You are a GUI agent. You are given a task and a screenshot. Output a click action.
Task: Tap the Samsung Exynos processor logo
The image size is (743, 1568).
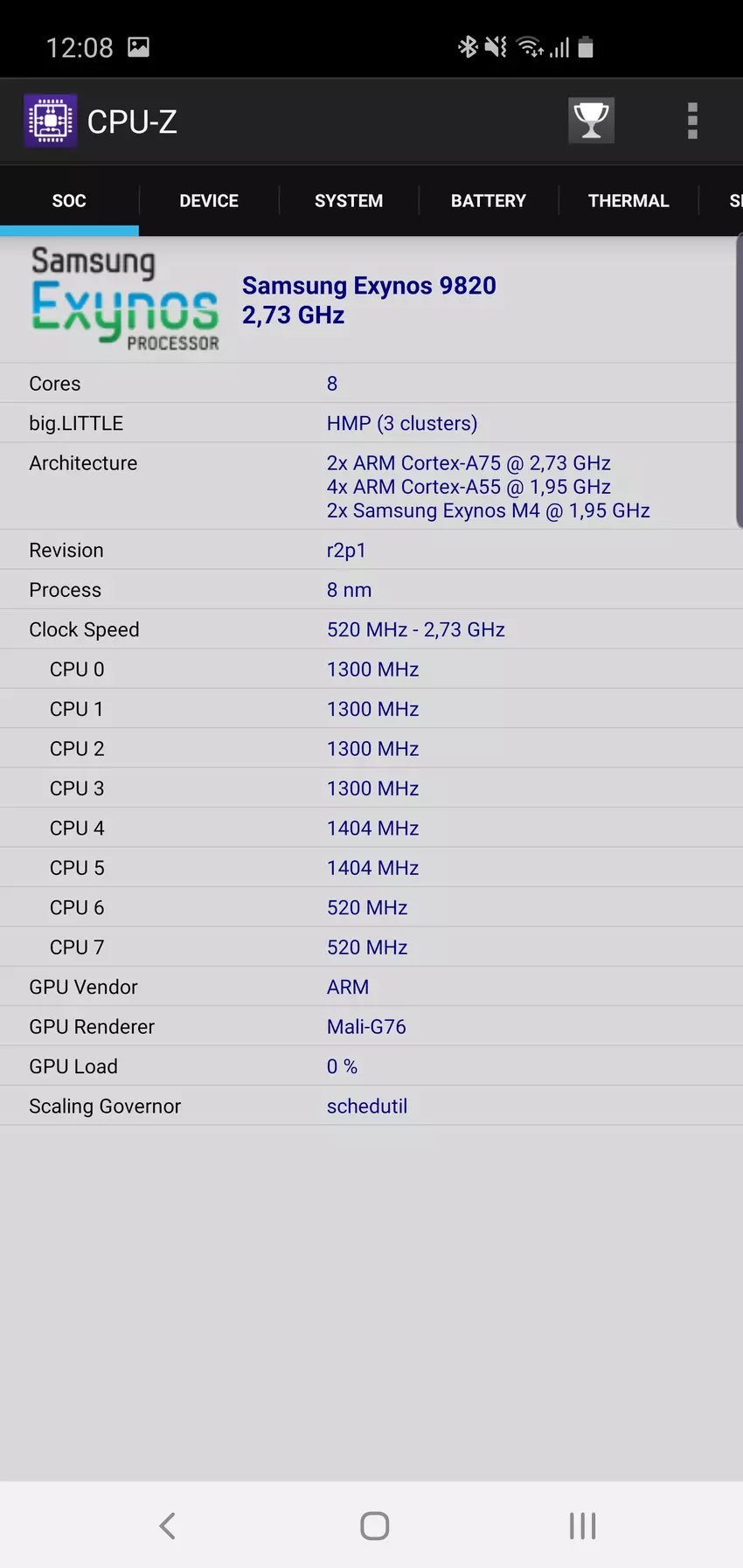(x=124, y=300)
